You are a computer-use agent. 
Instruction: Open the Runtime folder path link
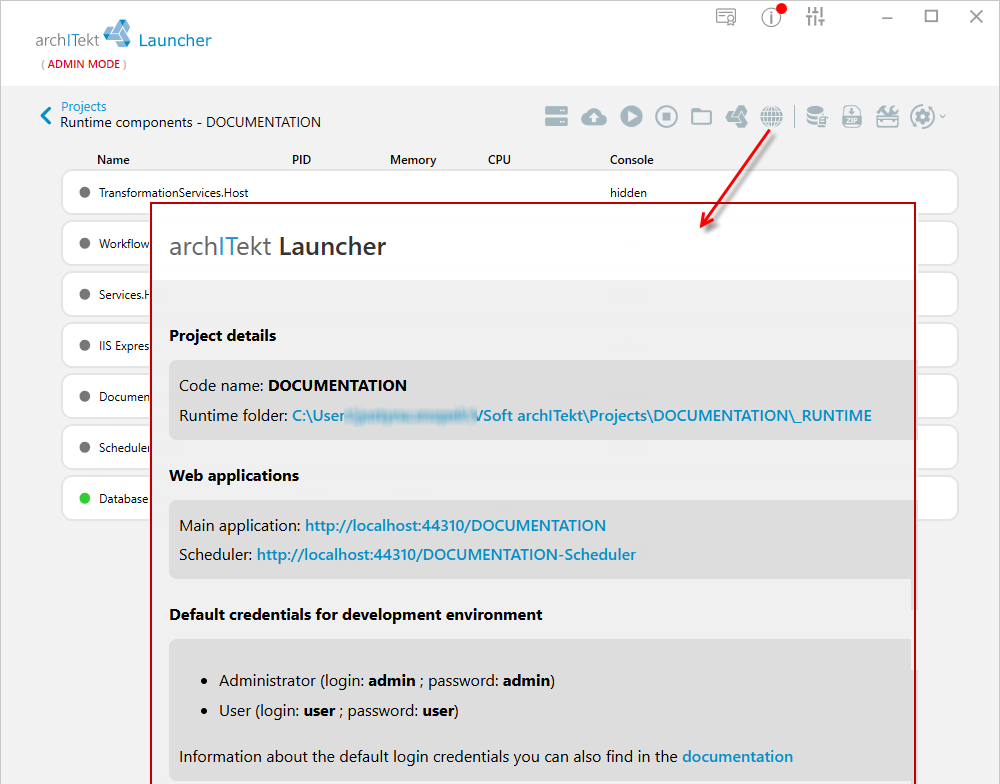[x=582, y=416]
